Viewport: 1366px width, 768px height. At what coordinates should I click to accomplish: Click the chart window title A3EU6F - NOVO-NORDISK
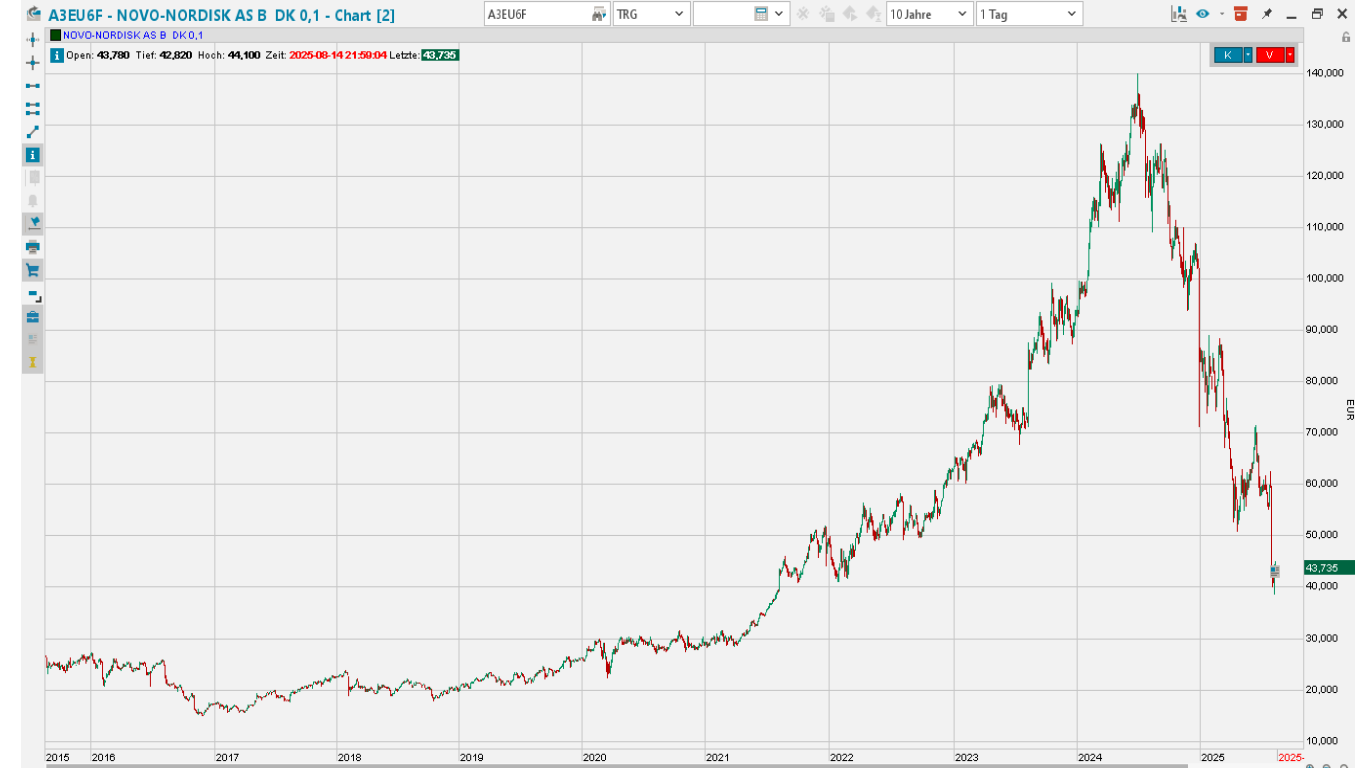click(x=222, y=14)
